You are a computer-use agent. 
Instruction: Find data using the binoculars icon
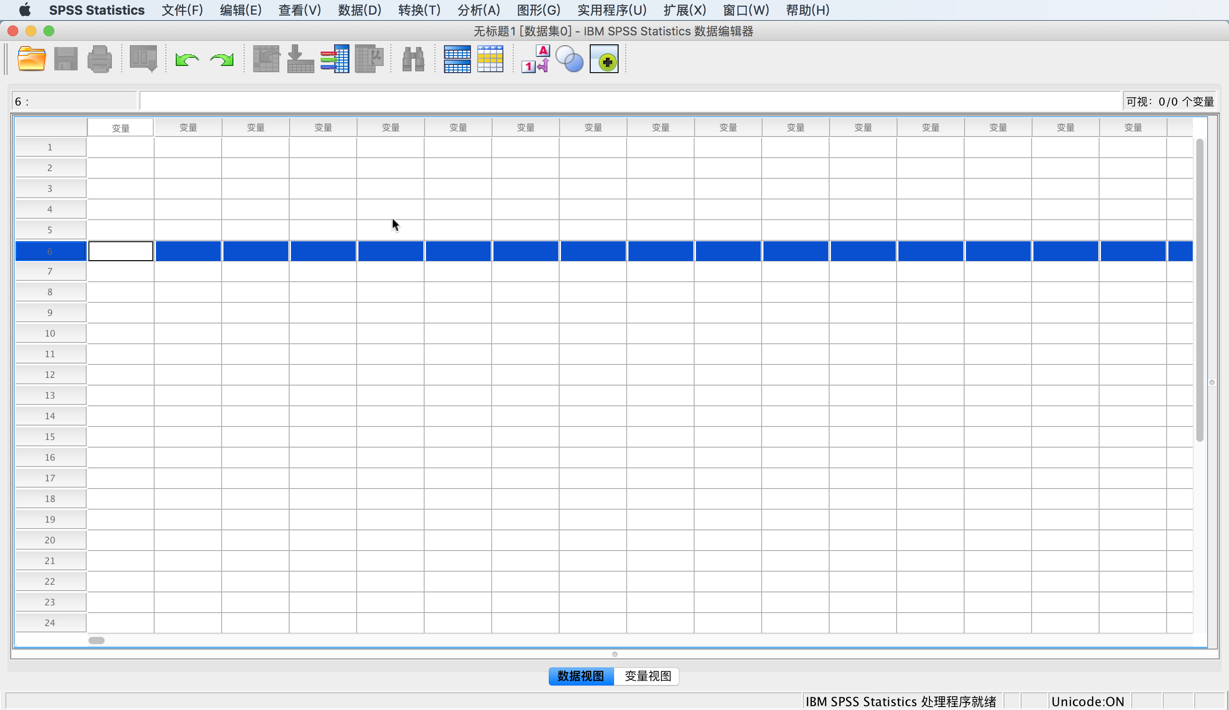(x=412, y=58)
